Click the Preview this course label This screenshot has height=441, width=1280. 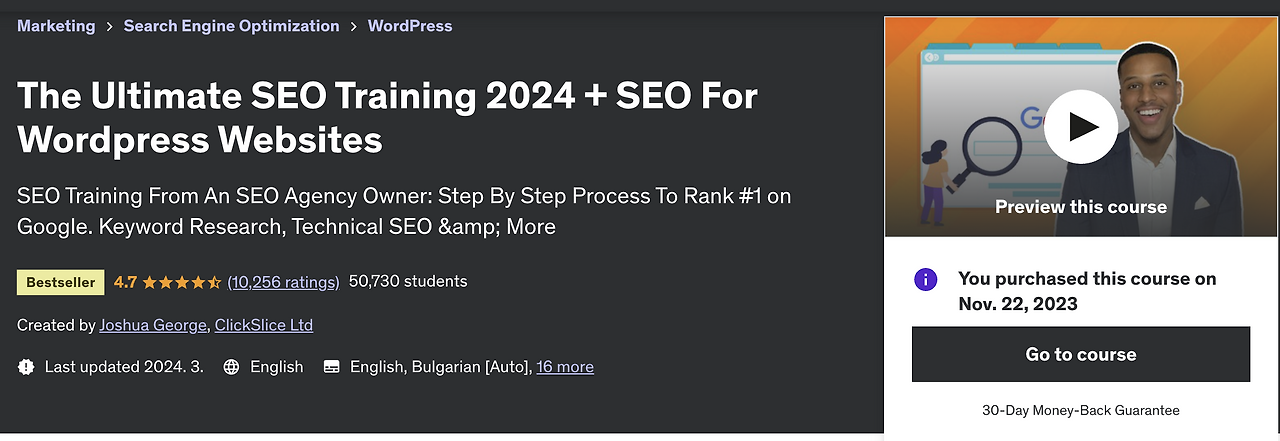pos(1081,207)
